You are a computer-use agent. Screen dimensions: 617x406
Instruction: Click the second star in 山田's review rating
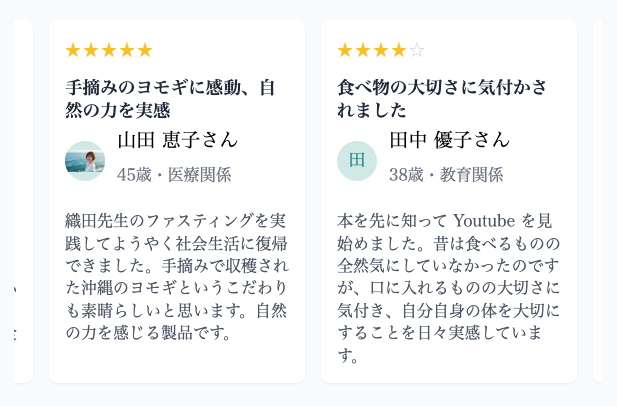pyautogui.click(x=91, y=50)
